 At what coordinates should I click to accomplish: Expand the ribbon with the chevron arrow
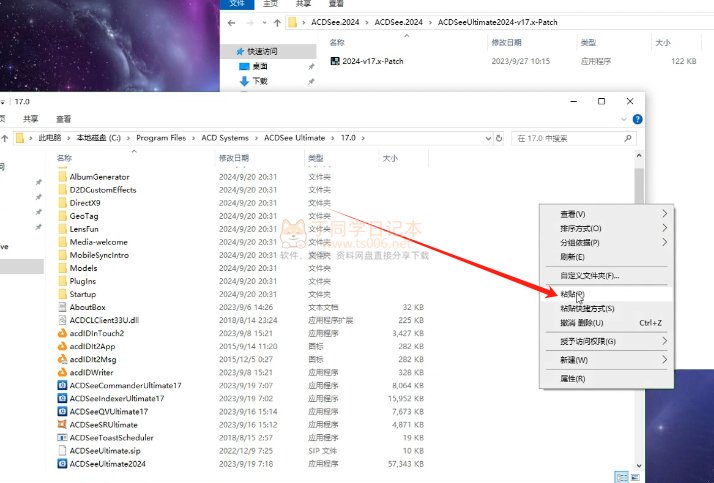click(624, 119)
